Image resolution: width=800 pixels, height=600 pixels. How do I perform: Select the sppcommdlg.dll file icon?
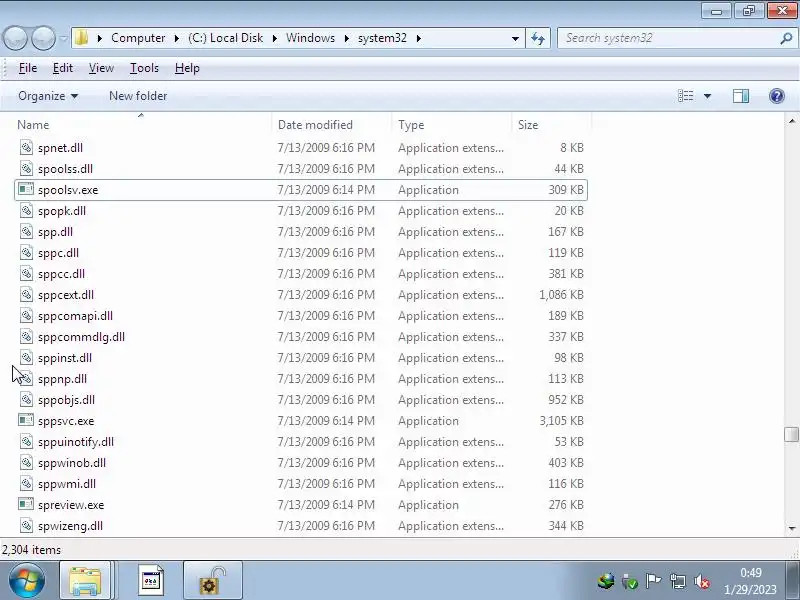(27, 337)
